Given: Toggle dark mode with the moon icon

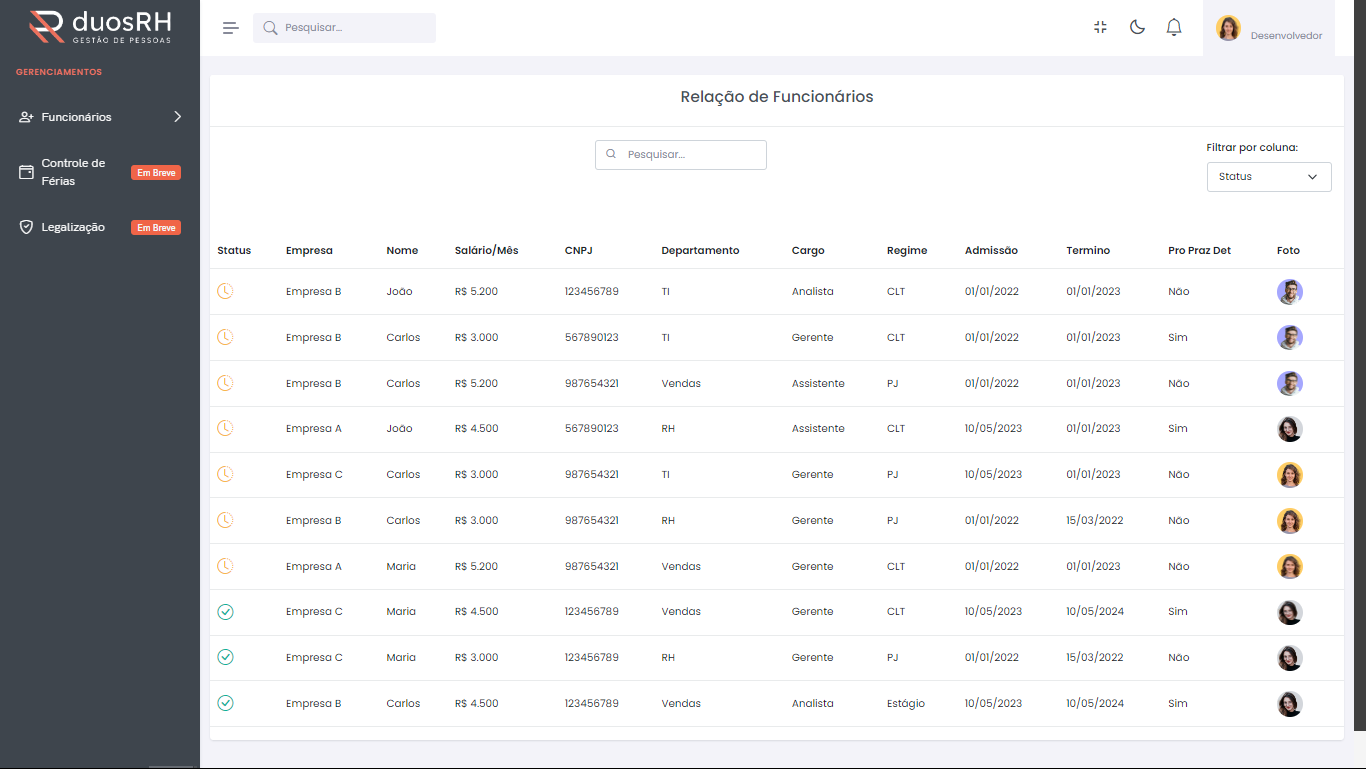Looking at the screenshot, I should 1137,27.
